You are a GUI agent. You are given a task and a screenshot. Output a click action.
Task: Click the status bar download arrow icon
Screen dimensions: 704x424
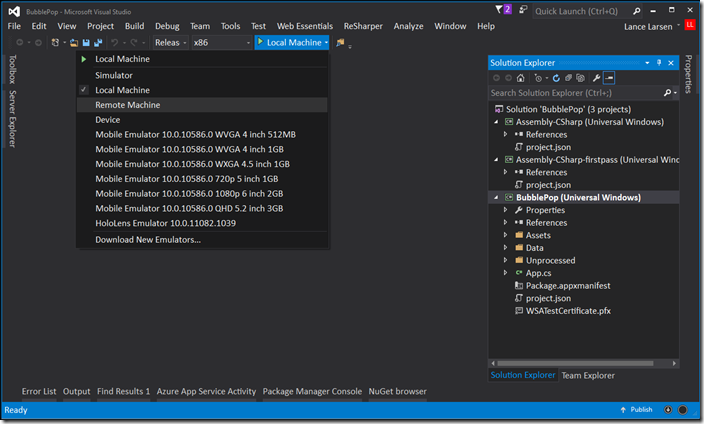668,410
